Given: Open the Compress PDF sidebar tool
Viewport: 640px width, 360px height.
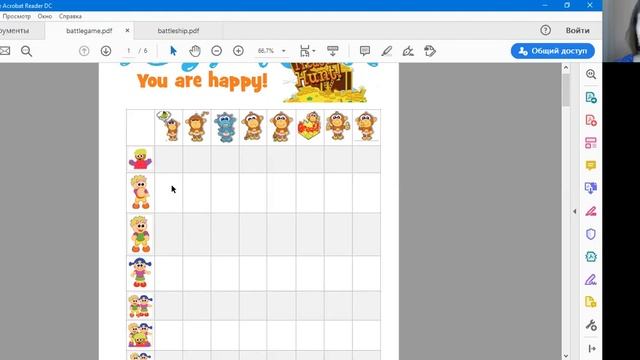Looking at the screenshot, I should (x=591, y=256).
